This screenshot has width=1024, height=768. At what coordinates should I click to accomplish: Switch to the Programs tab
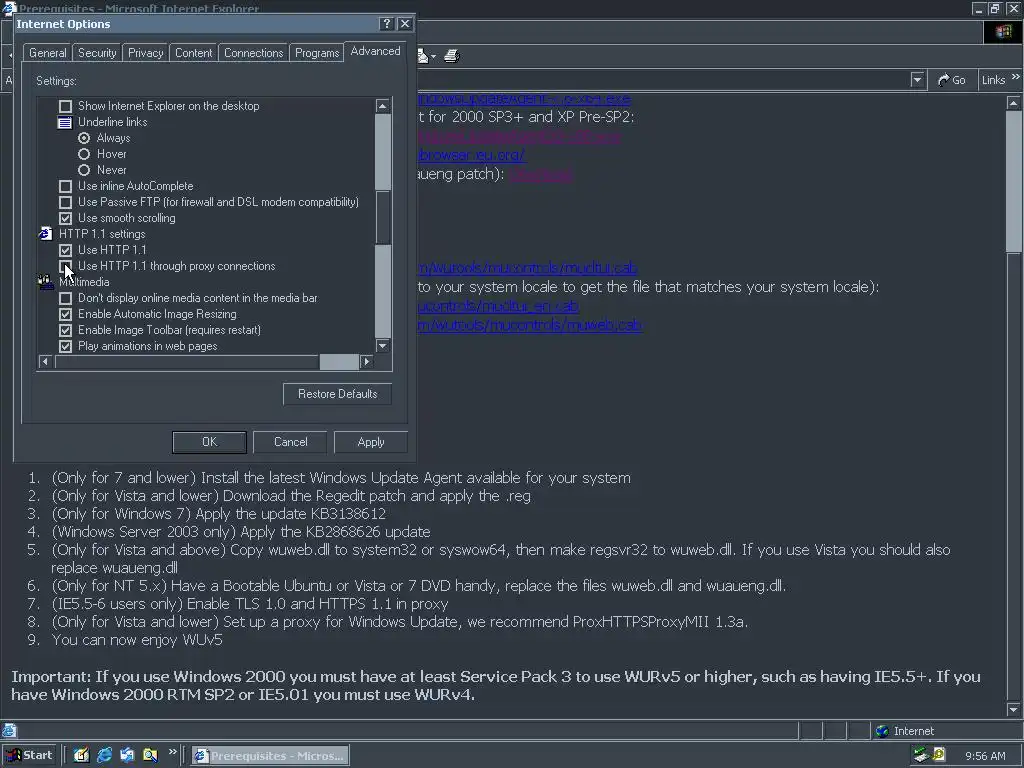pyautogui.click(x=317, y=53)
